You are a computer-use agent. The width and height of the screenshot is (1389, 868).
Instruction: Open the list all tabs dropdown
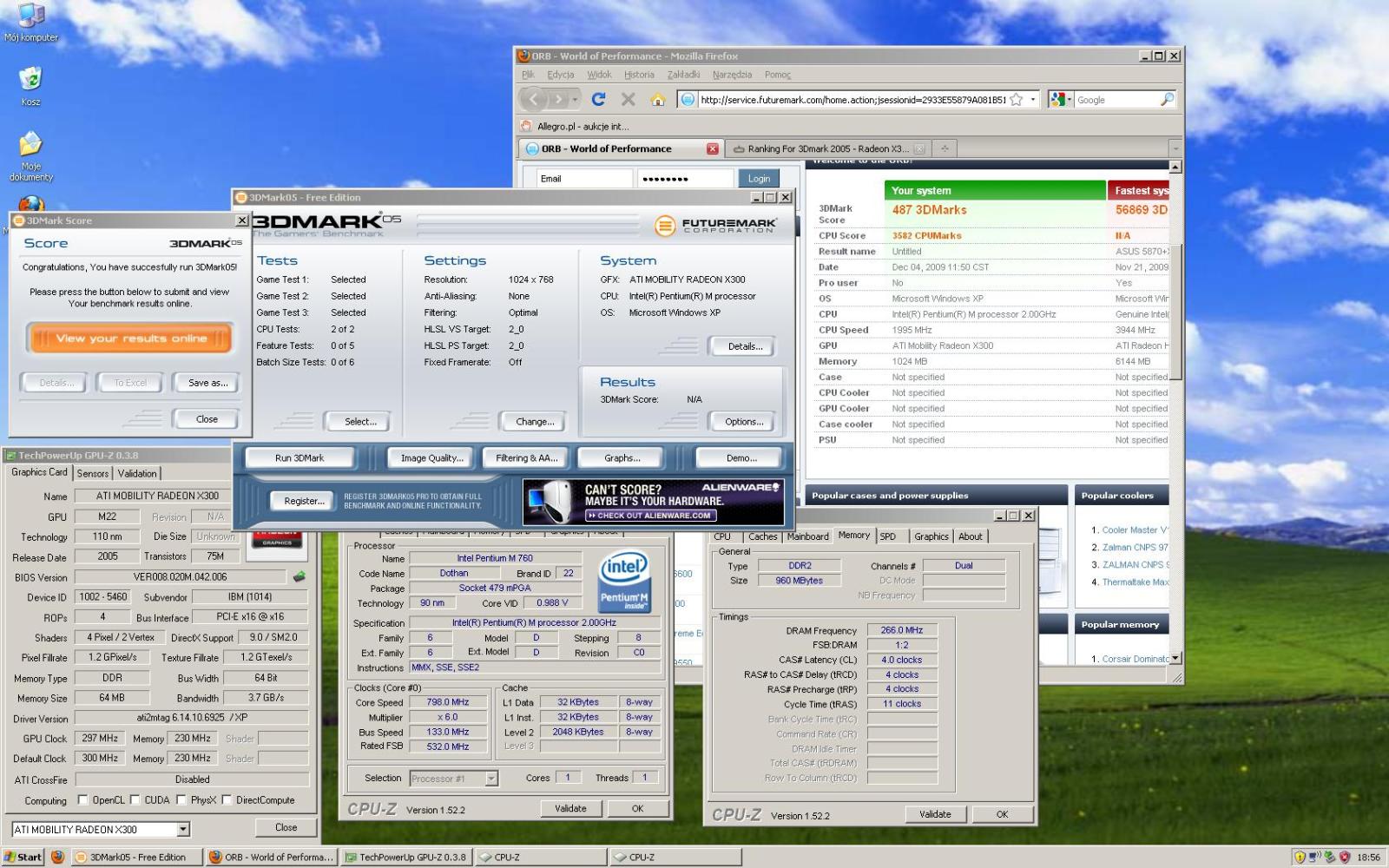point(1175,148)
